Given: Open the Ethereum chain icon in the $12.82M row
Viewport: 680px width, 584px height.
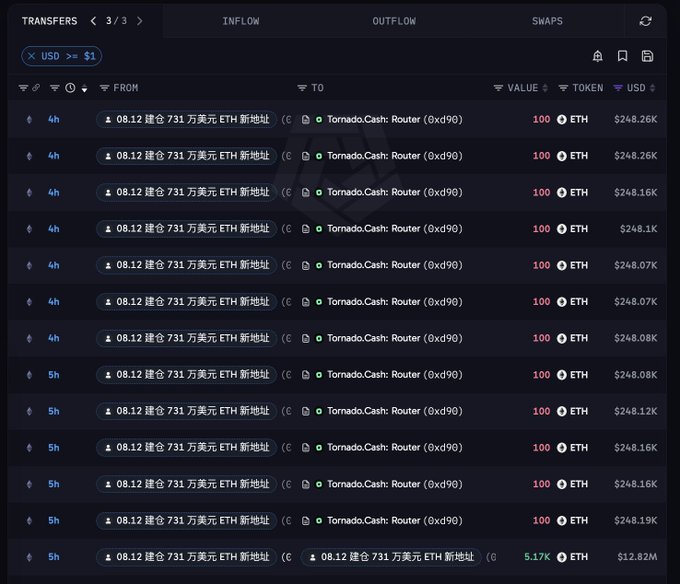Looking at the screenshot, I should click(29, 557).
